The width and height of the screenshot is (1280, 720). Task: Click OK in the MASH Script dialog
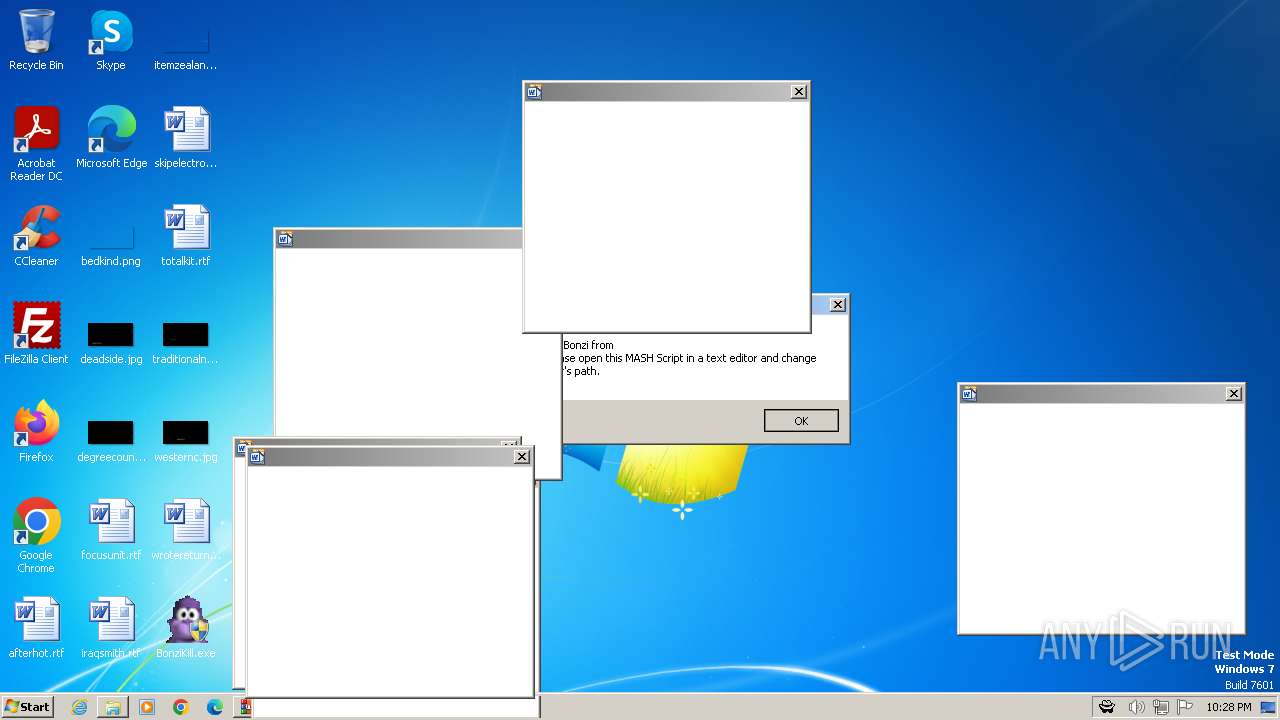coord(801,421)
